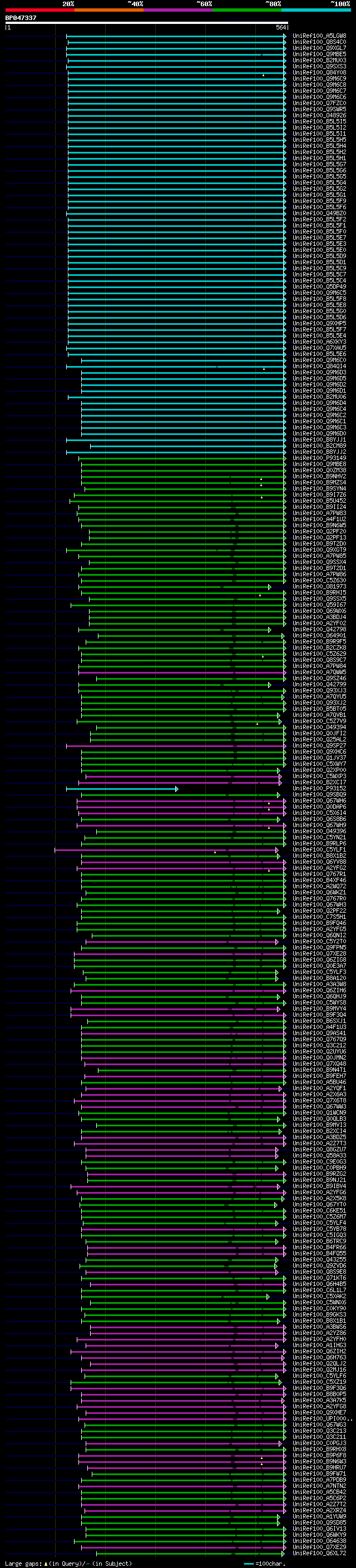Select label UniRef100_Q49BZ0

319,213
